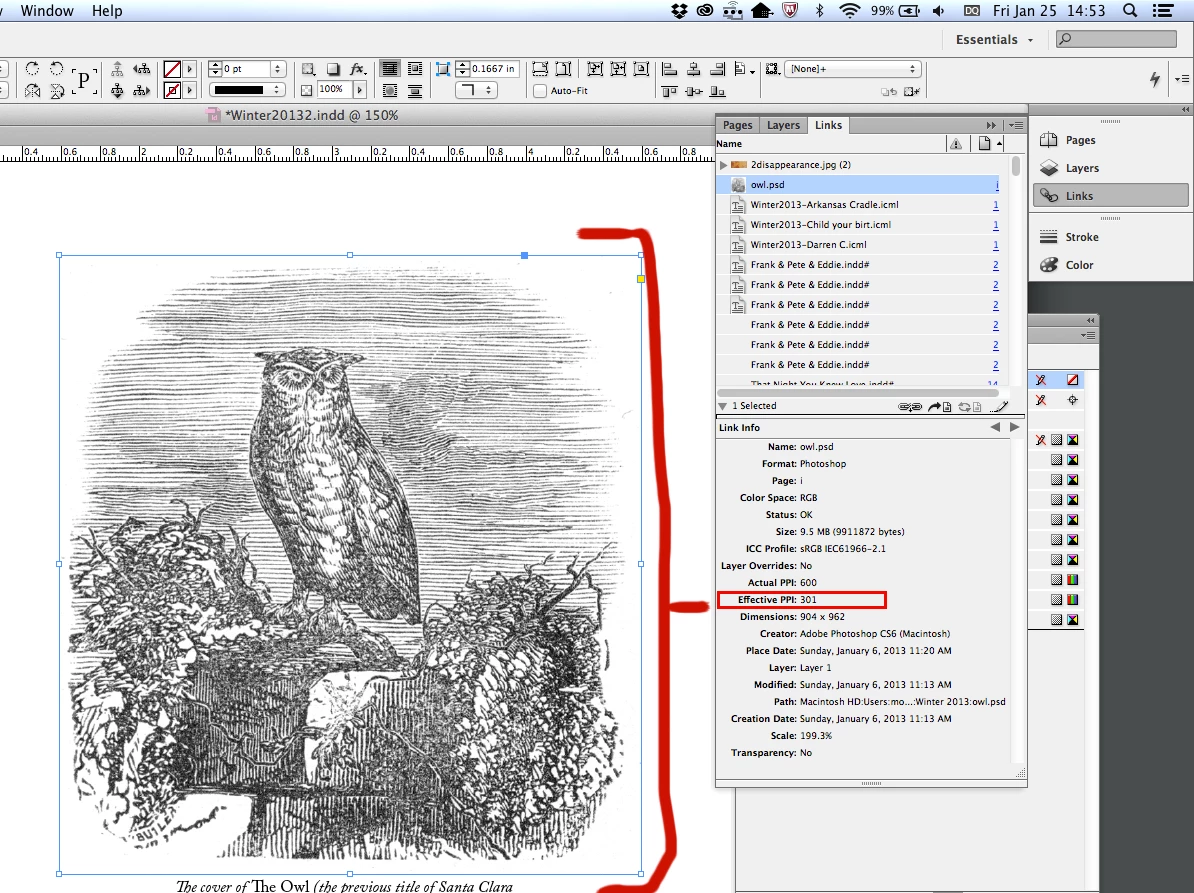Click stroke weight stepper arrows
This screenshot has height=893, width=1194.
click(x=215, y=69)
